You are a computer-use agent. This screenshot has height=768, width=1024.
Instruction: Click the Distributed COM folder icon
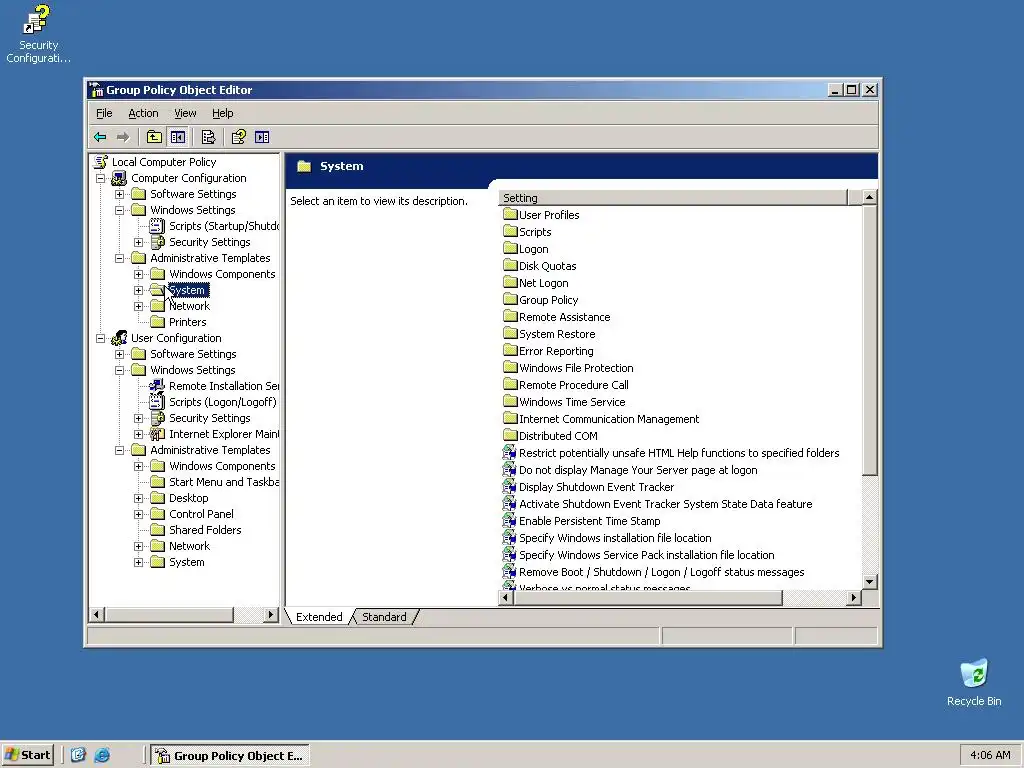[x=510, y=435]
